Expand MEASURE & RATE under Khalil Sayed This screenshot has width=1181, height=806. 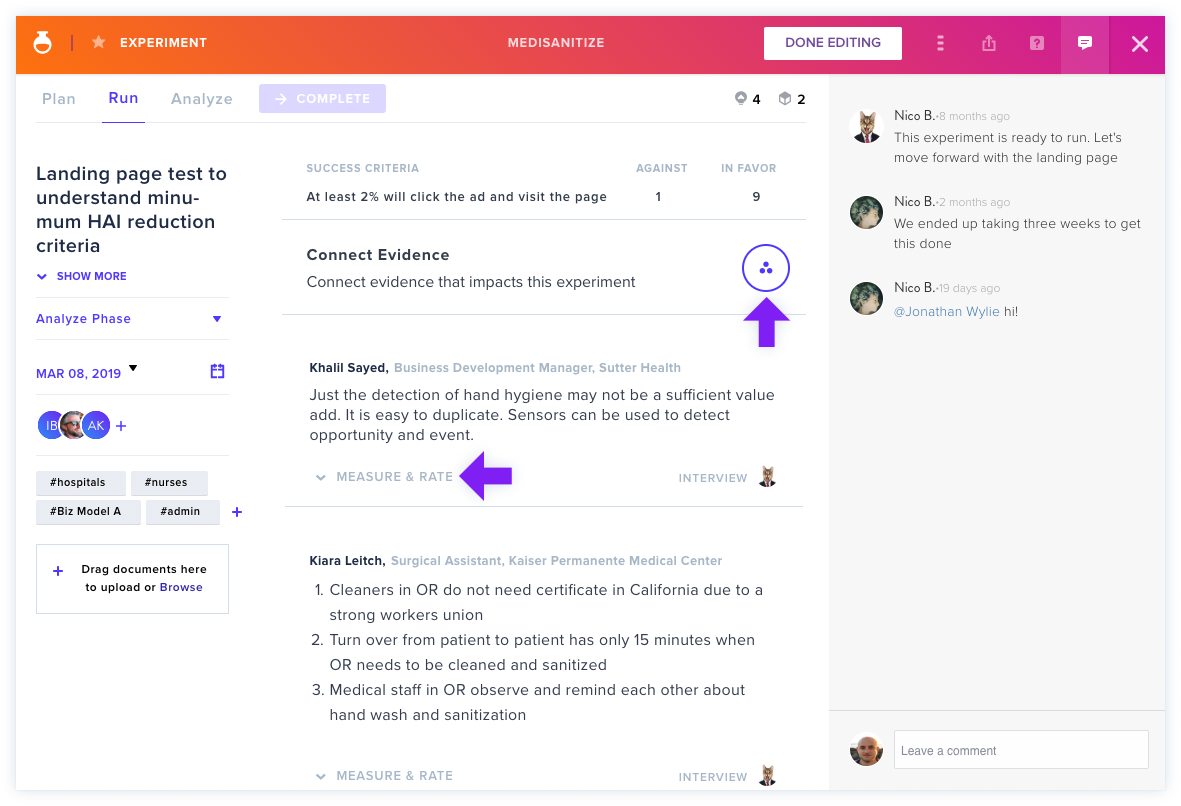385,477
